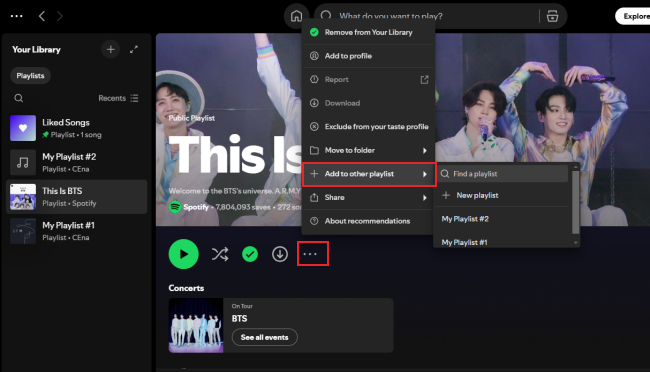Image resolution: width=650 pixels, height=372 pixels.
Task: Enable shuffle for the playlist
Action: click(x=220, y=254)
